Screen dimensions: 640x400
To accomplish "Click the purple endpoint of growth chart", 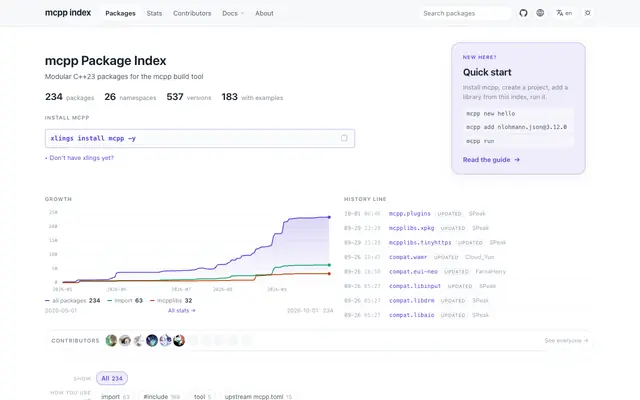I will tap(329, 217).
